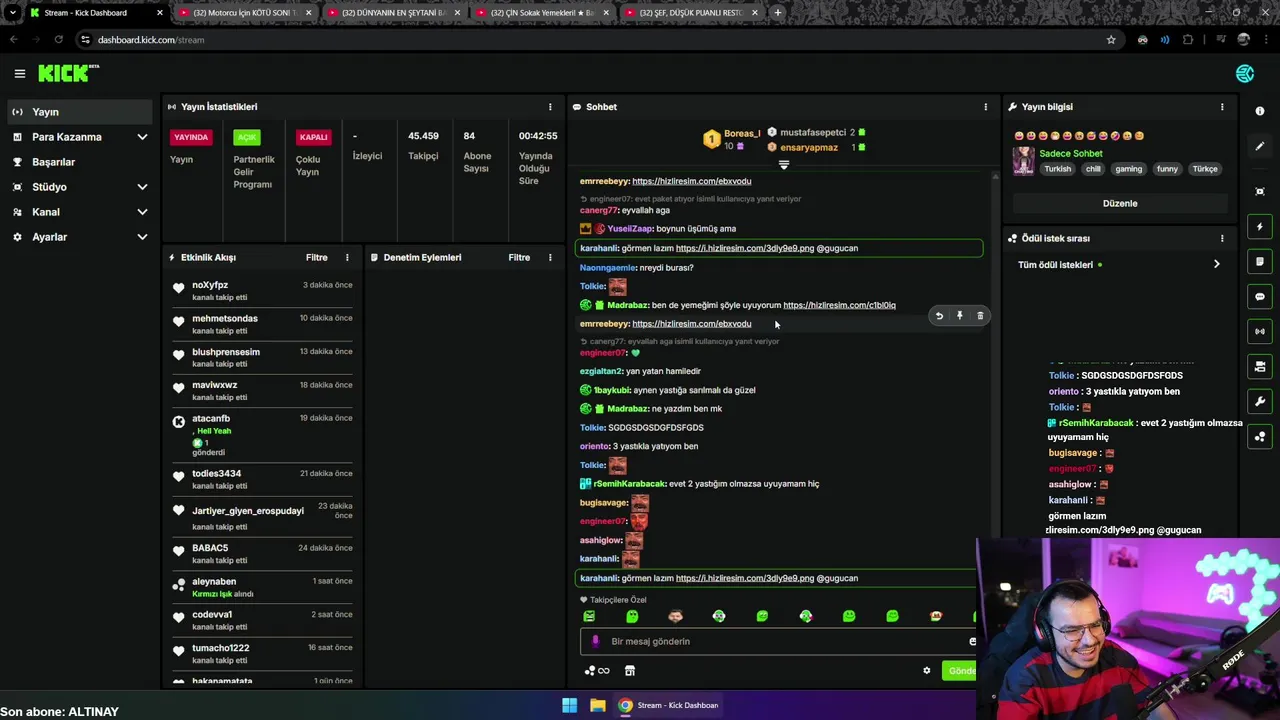Toggle the notes panel icon in right sidebar

click(x=1260, y=262)
